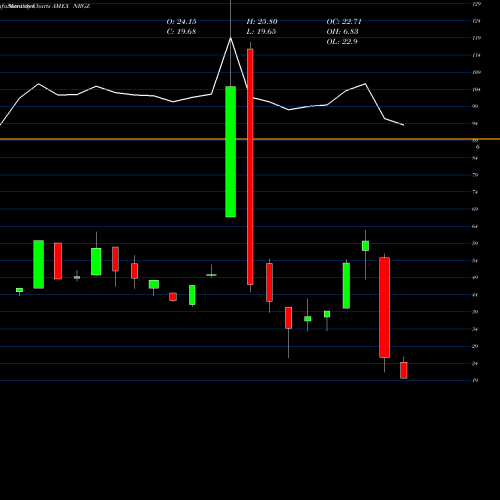Click the white line's peak at 119
Image resolution: width=500 pixels, height=500 pixels.
pos(231,38)
